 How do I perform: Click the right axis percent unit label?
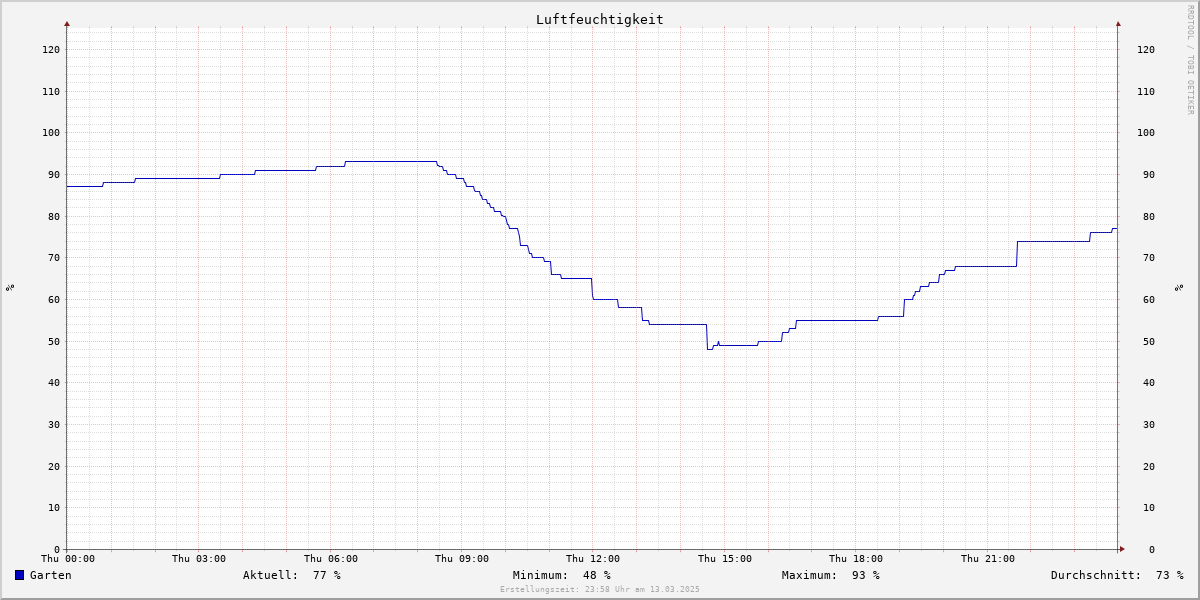(x=1179, y=287)
